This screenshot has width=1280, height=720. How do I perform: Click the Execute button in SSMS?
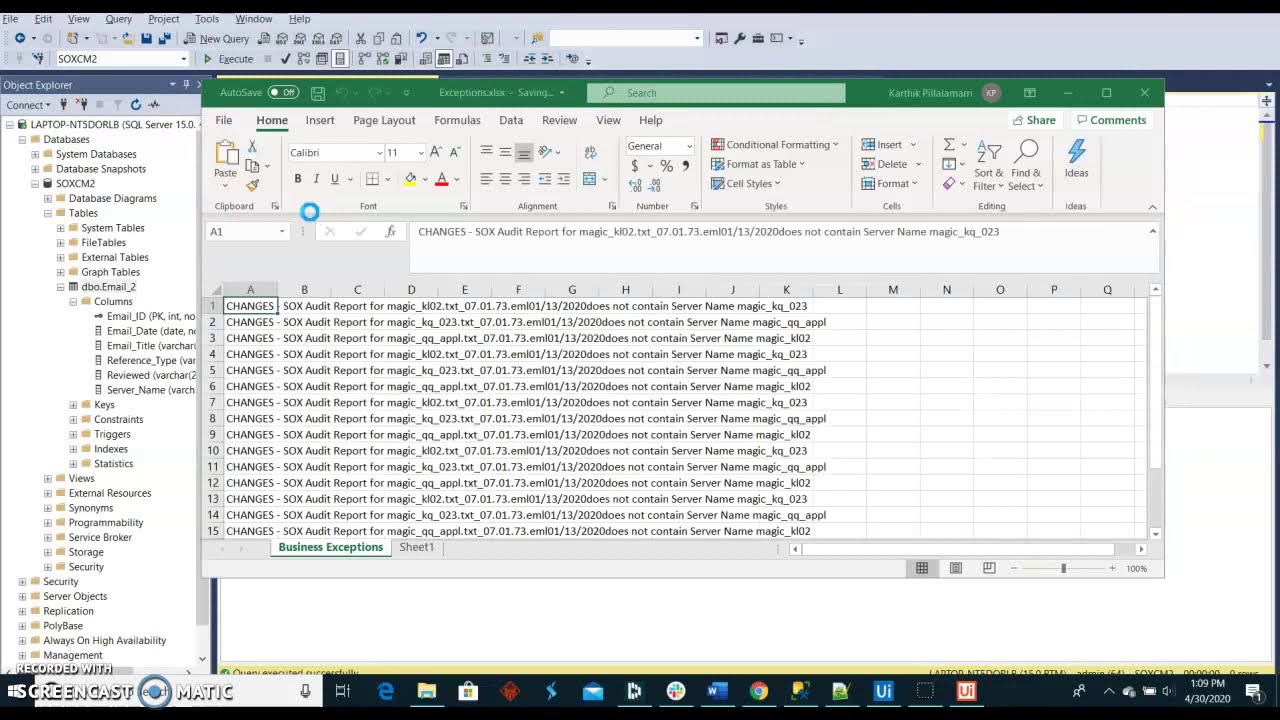point(228,59)
